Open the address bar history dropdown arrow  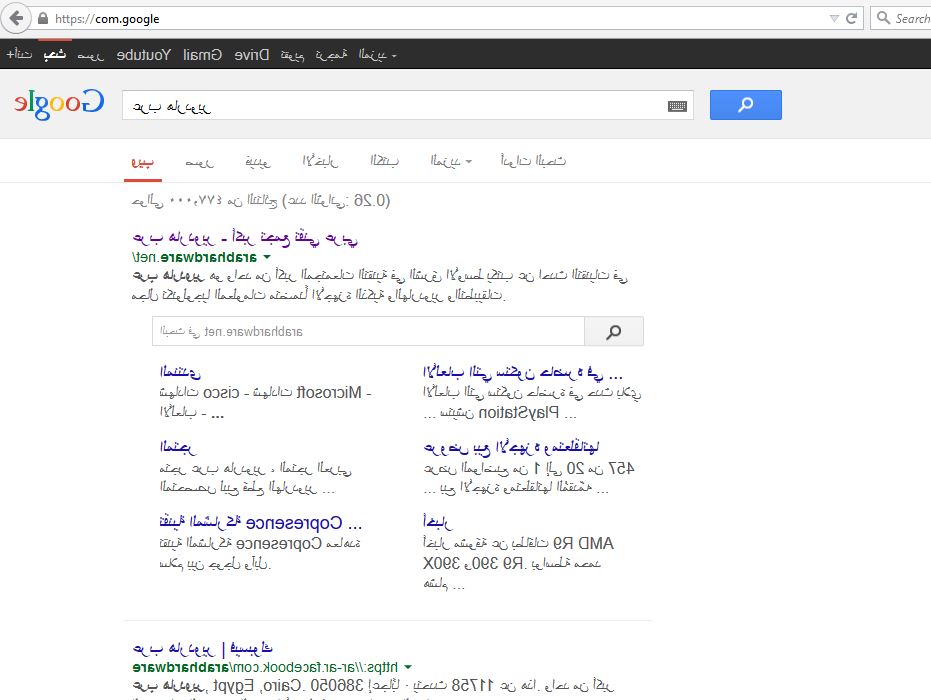[834, 18]
